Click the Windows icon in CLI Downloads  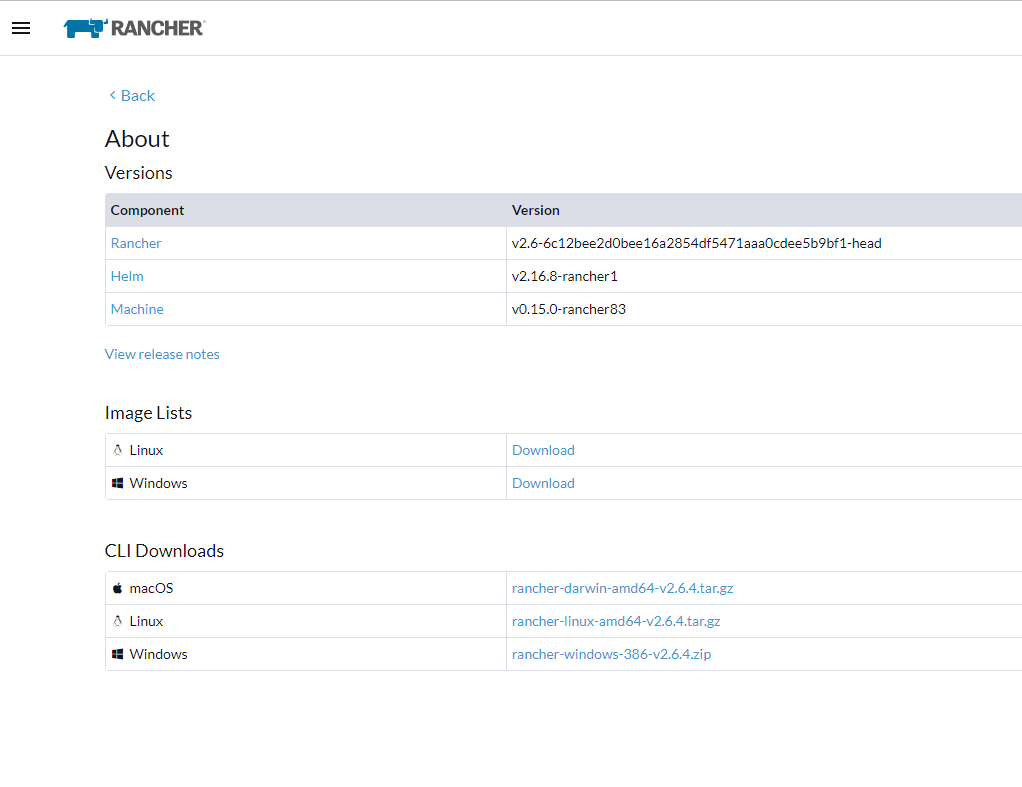coord(117,654)
